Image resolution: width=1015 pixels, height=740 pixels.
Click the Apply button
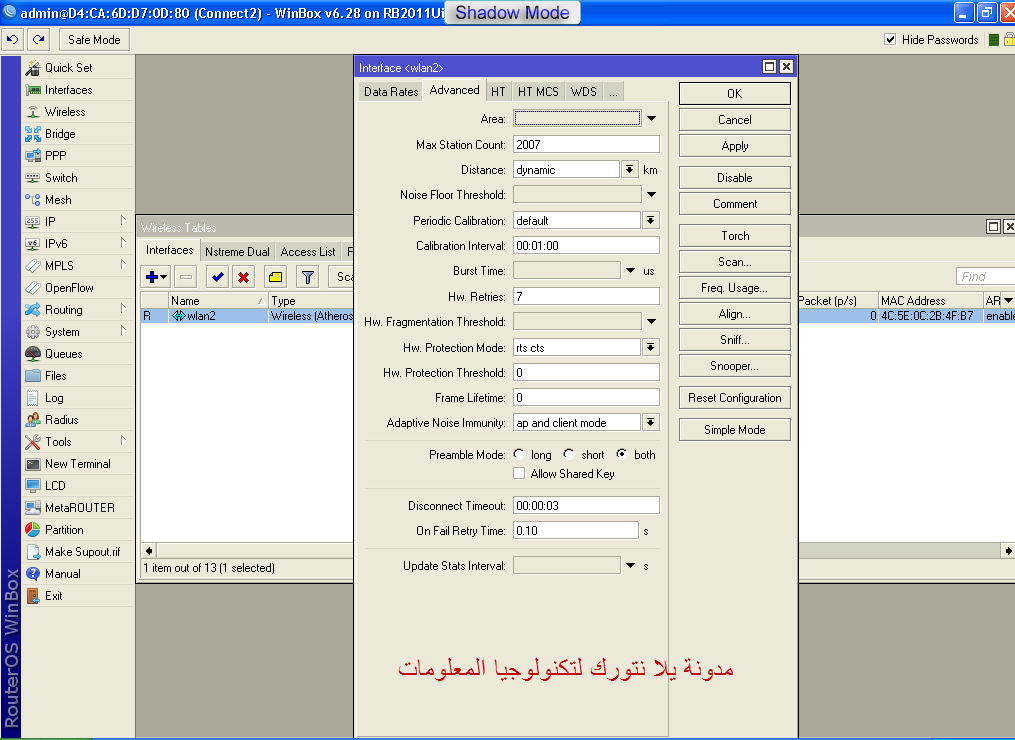[x=735, y=146]
